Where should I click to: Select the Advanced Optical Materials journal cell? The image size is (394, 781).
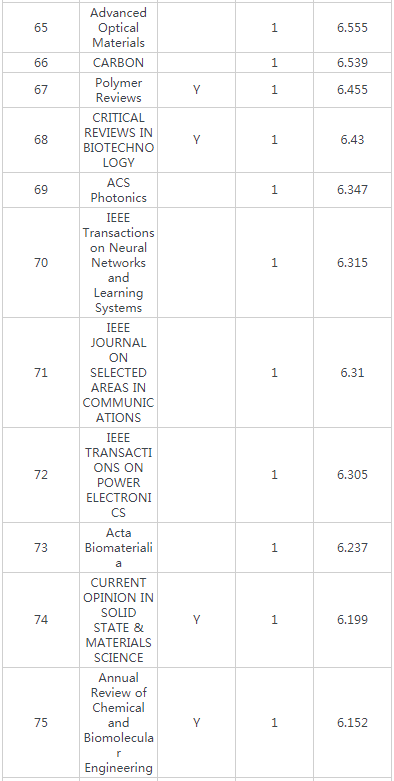tap(119, 28)
